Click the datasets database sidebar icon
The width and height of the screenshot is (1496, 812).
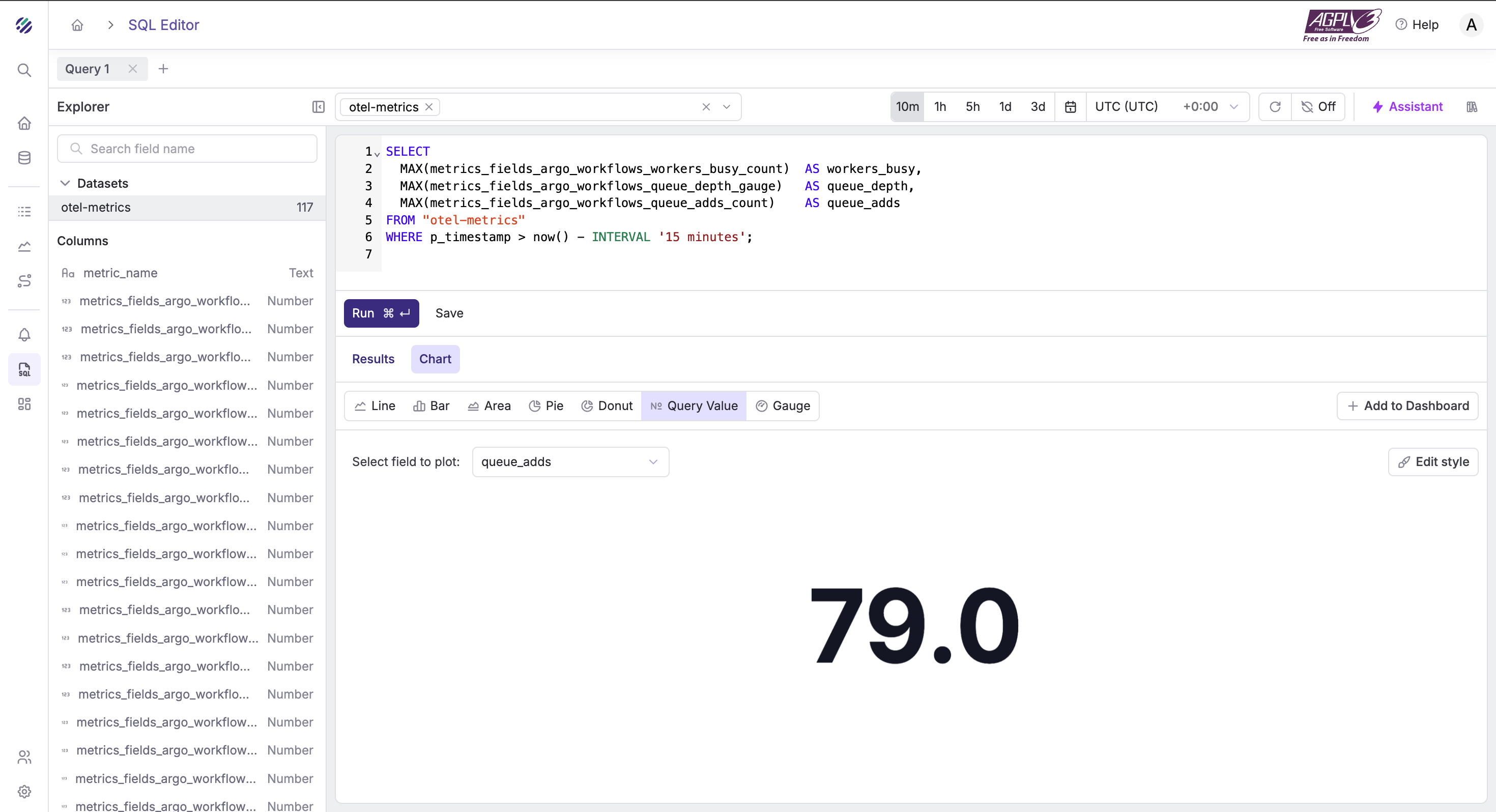24,158
